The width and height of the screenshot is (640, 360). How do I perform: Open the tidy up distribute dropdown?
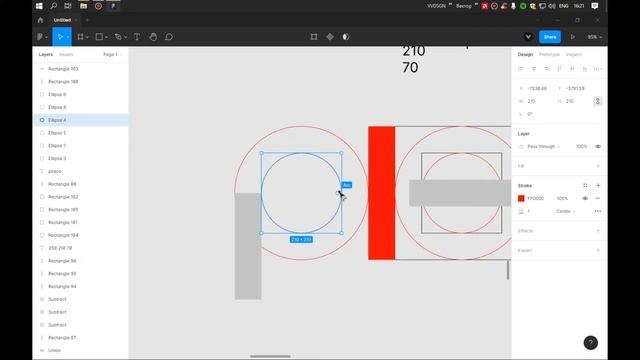(598, 69)
